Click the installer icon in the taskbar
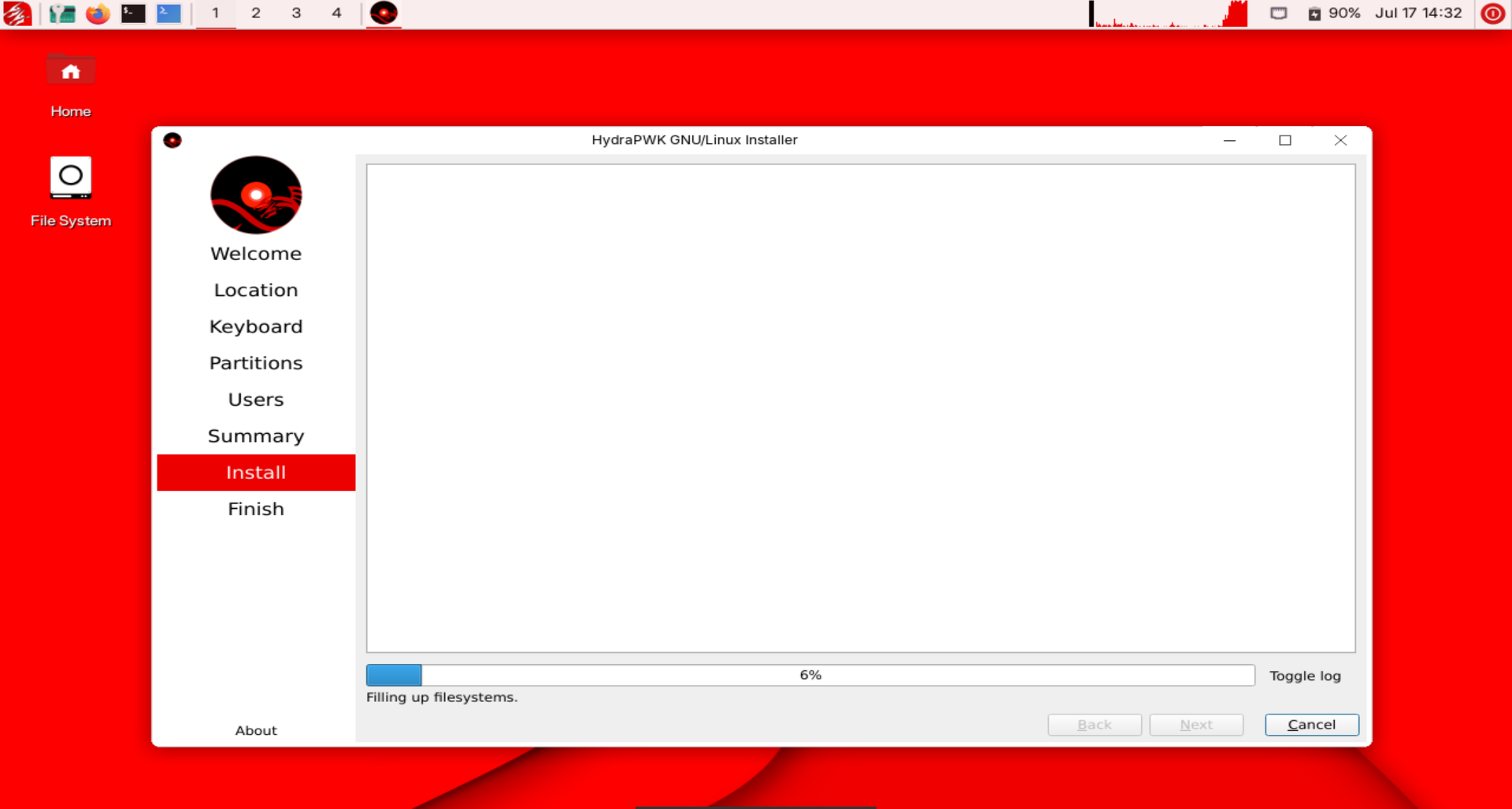 point(384,13)
